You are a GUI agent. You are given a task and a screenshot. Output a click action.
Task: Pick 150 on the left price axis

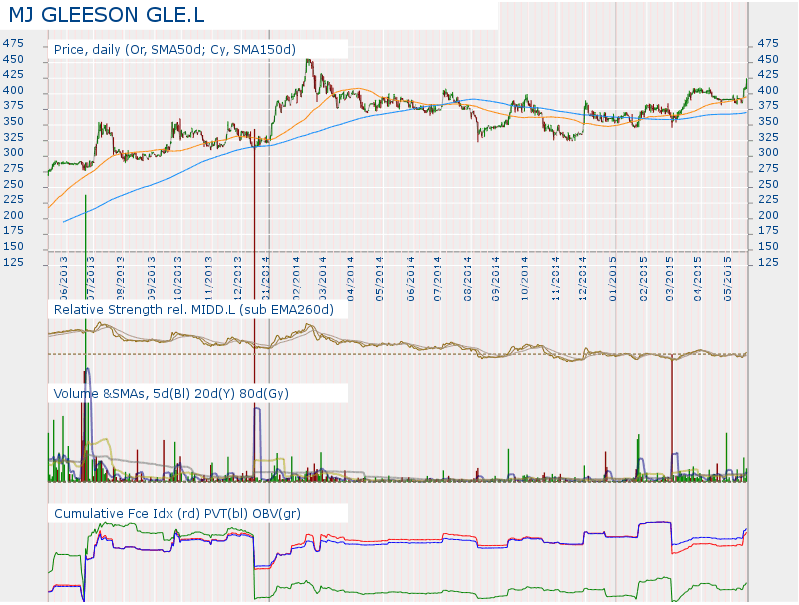tap(13, 246)
